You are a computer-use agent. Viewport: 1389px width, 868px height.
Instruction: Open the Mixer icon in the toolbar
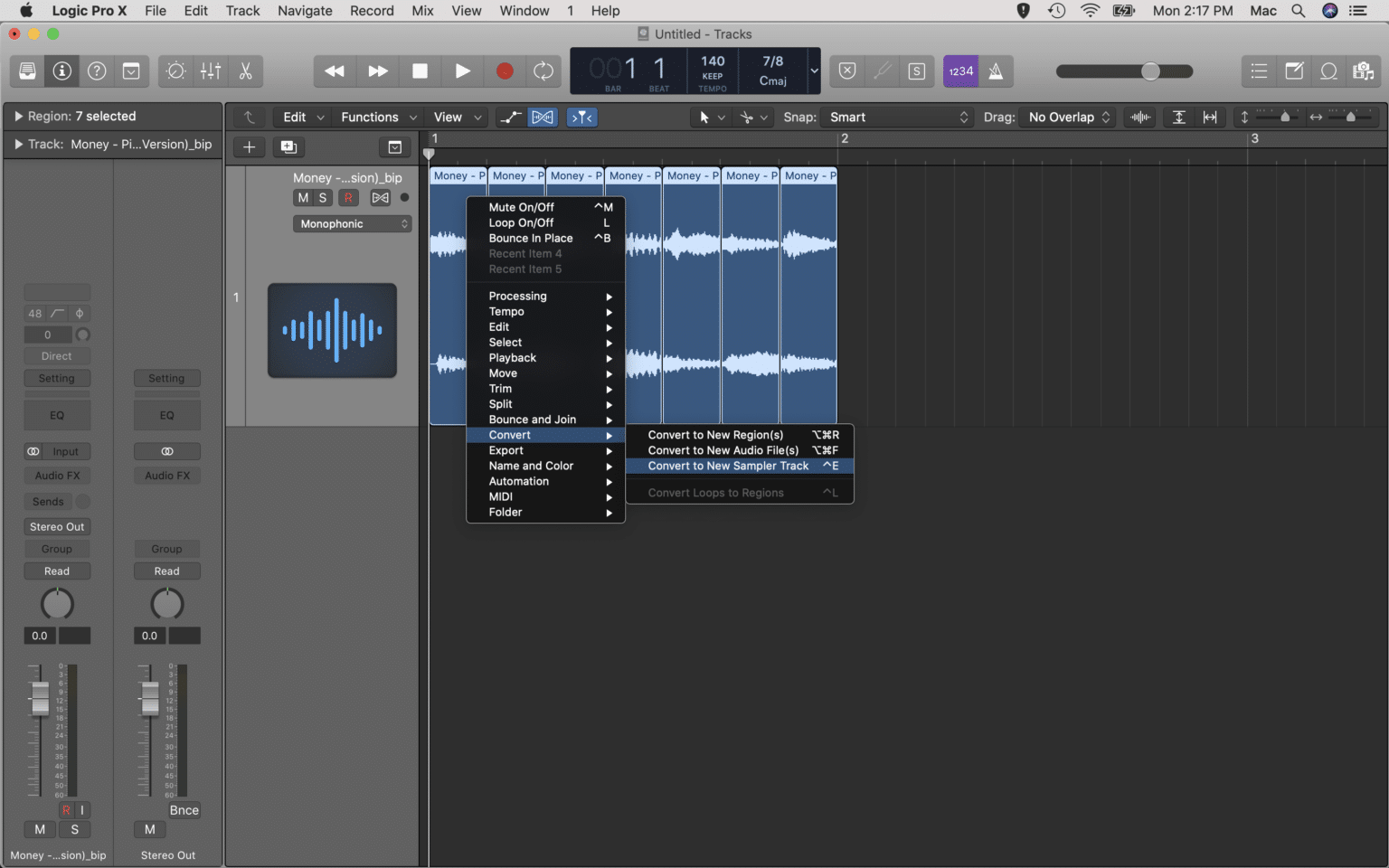tap(211, 71)
